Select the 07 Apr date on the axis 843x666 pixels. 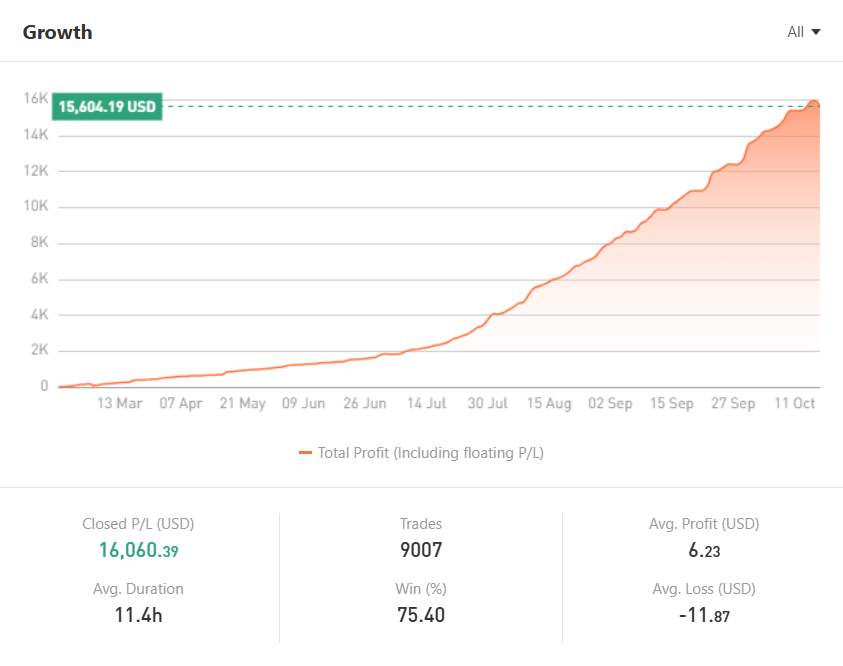pos(181,404)
